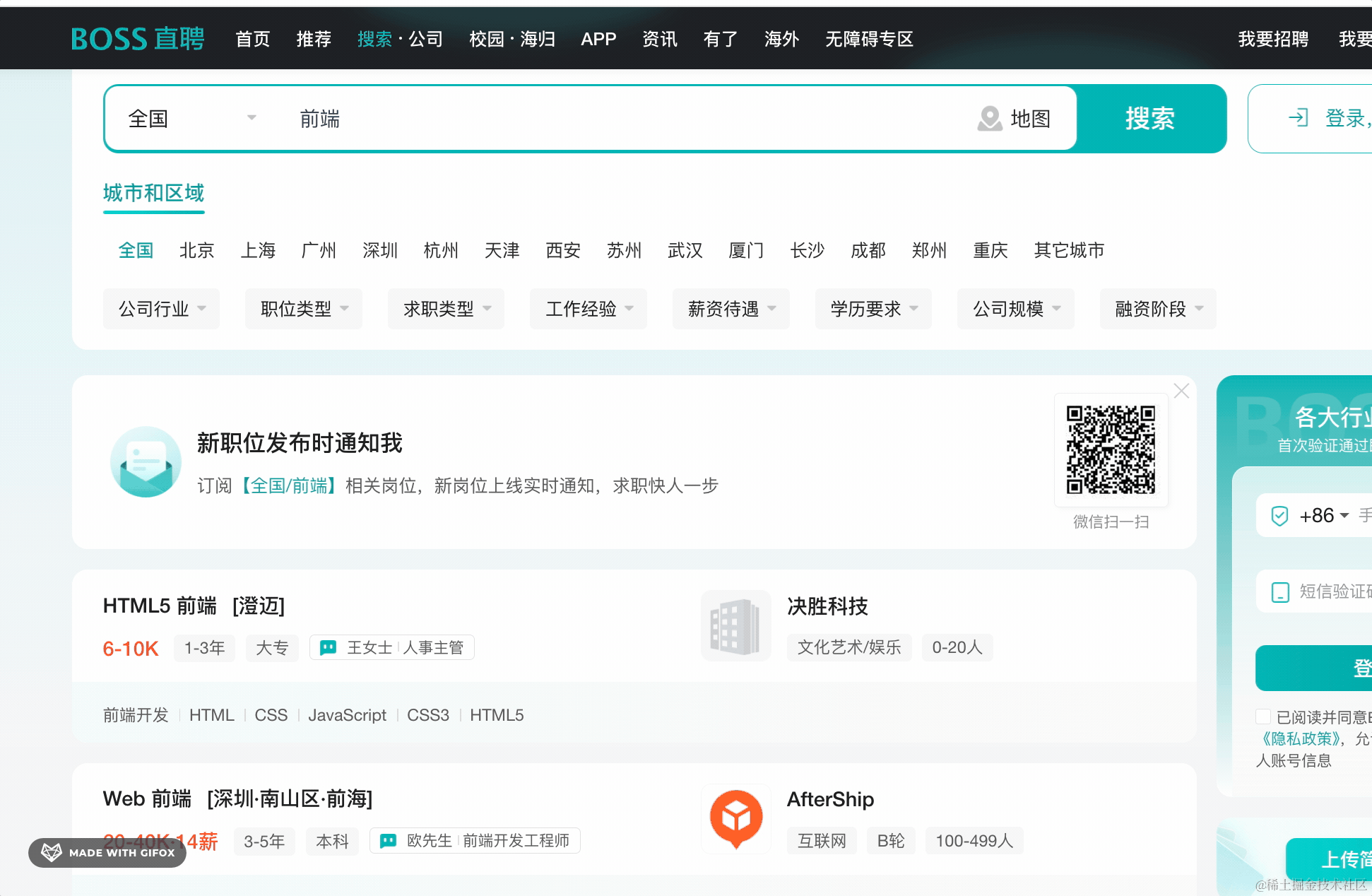Image resolution: width=1372 pixels, height=896 pixels.
Task: Open the 全国 city selector dropdown
Action: [191, 119]
